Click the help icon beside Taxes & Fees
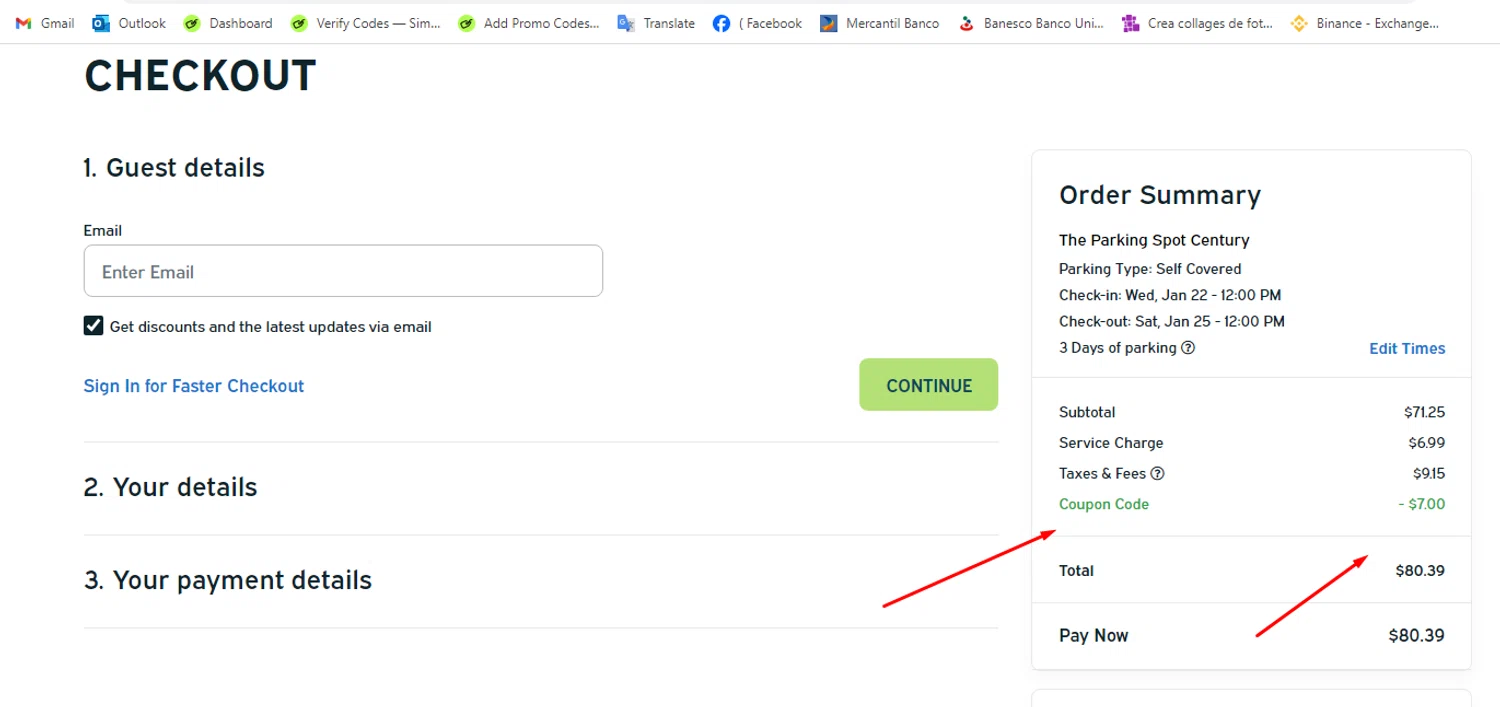1500x707 pixels. pyautogui.click(x=1158, y=474)
